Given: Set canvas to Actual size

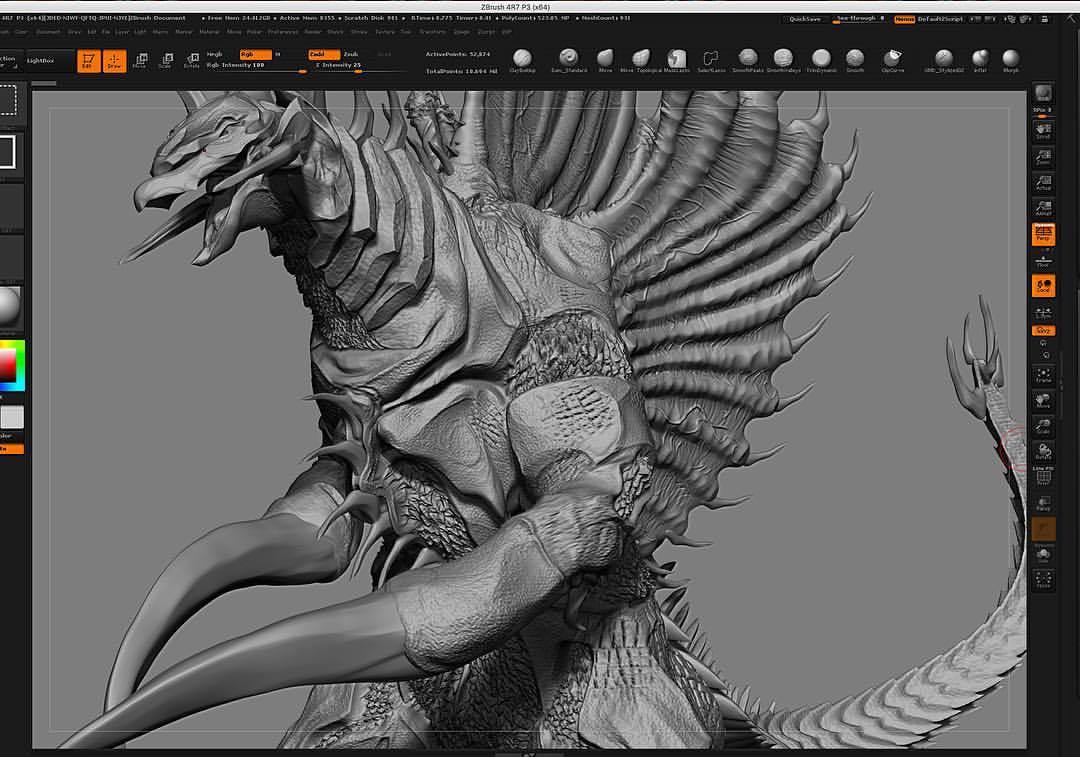Looking at the screenshot, I should pos(1043,183).
